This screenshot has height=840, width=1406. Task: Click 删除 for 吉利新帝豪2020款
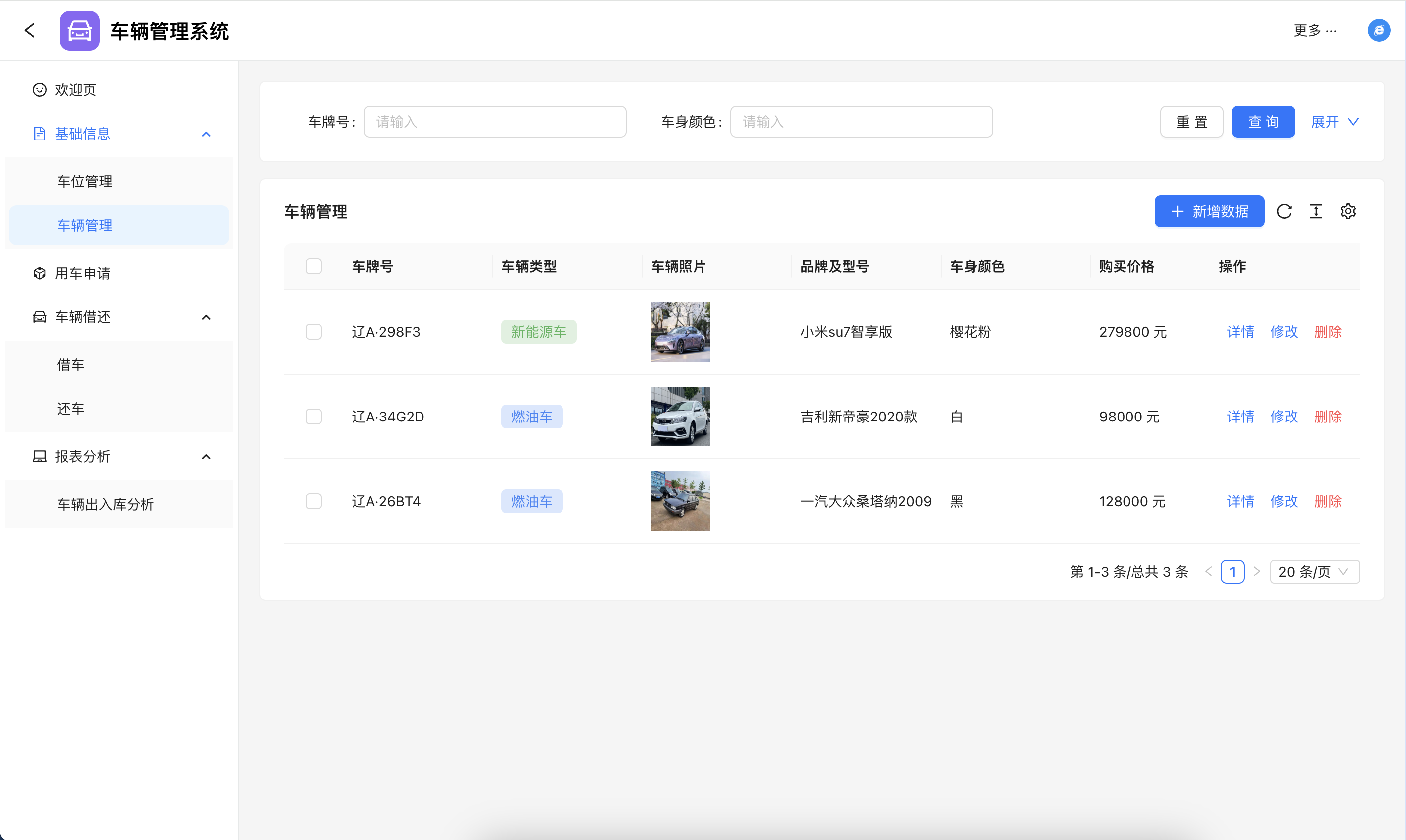click(x=1327, y=417)
